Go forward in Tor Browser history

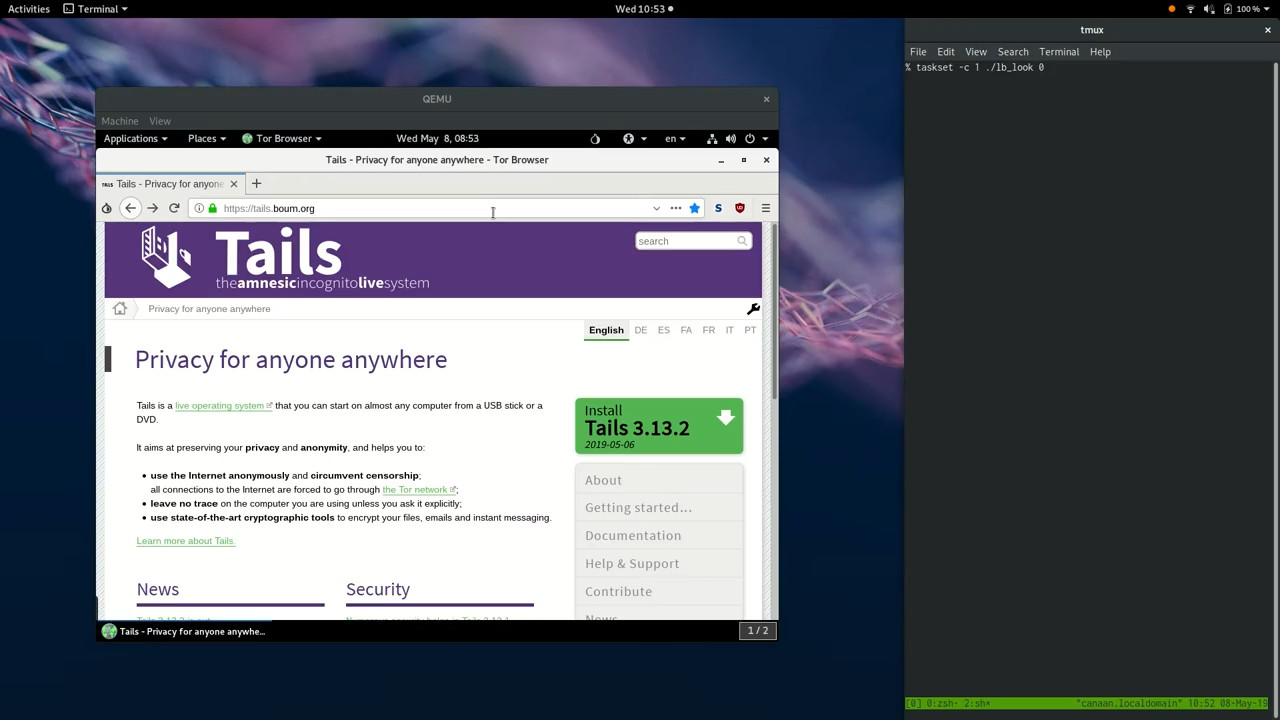(152, 208)
